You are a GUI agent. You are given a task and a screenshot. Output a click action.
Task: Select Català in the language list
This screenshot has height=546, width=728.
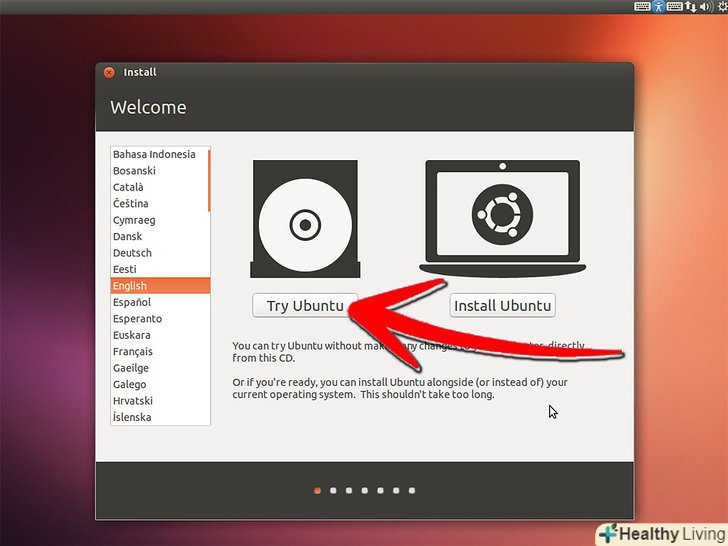pos(160,187)
